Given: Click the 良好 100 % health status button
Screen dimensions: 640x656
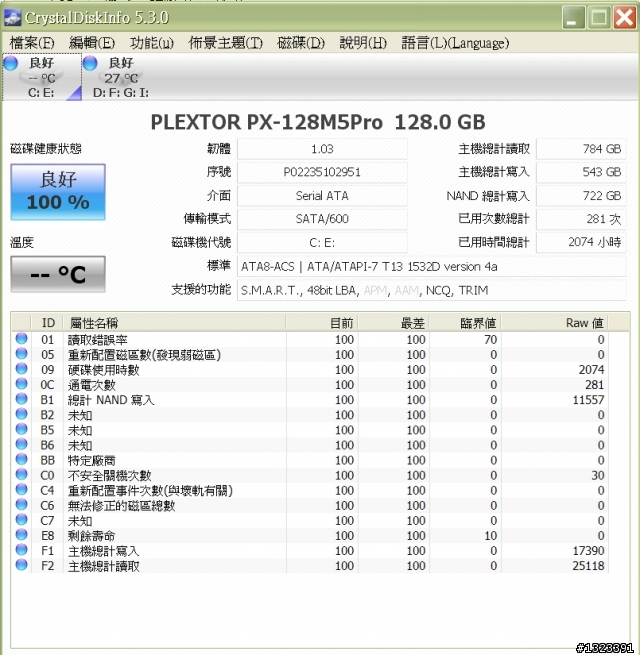Looking at the screenshot, I should point(58,192).
